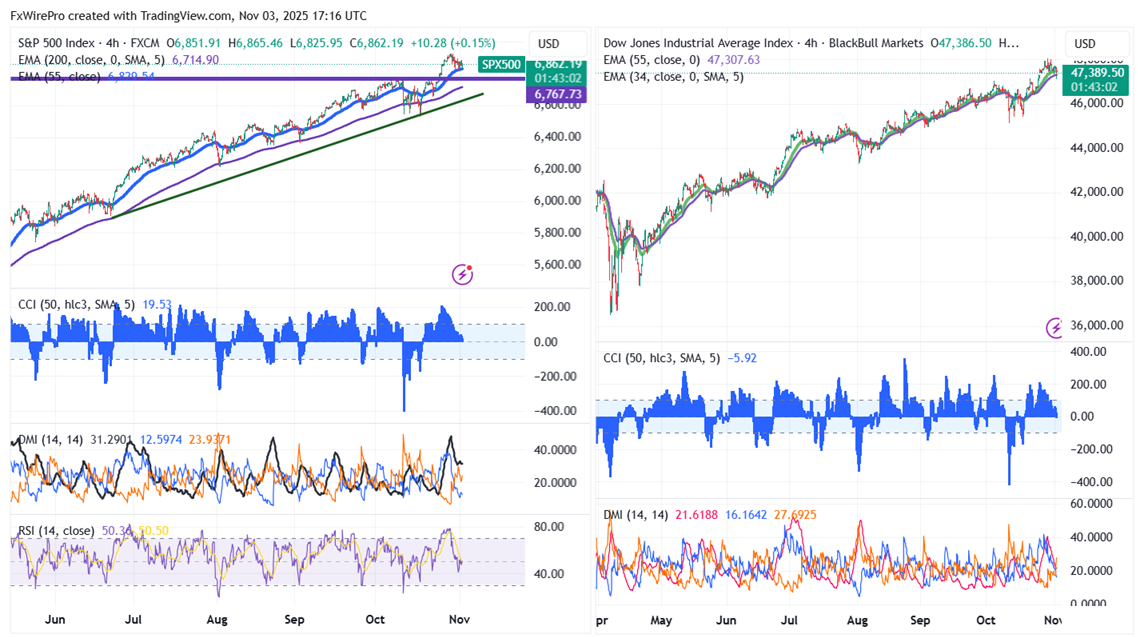Screen dimensions: 1138x637
Task: Select the EMA (55, close, 0) legend on Dow chart
Action: point(652,59)
